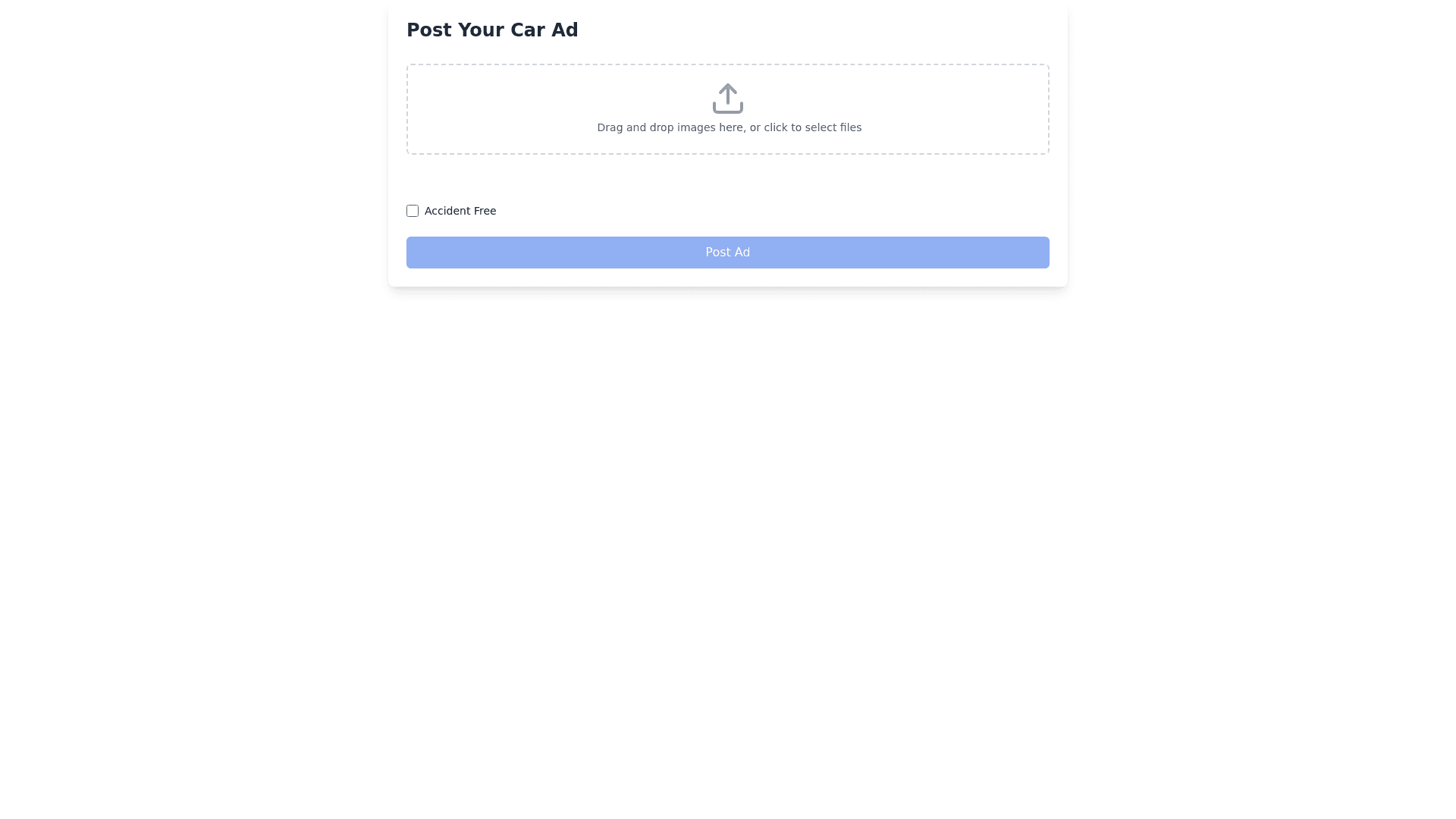Image resolution: width=1456 pixels, height=819 pixels.
Task: Toggle the square box before Accident Free
Action: [413, 211]
